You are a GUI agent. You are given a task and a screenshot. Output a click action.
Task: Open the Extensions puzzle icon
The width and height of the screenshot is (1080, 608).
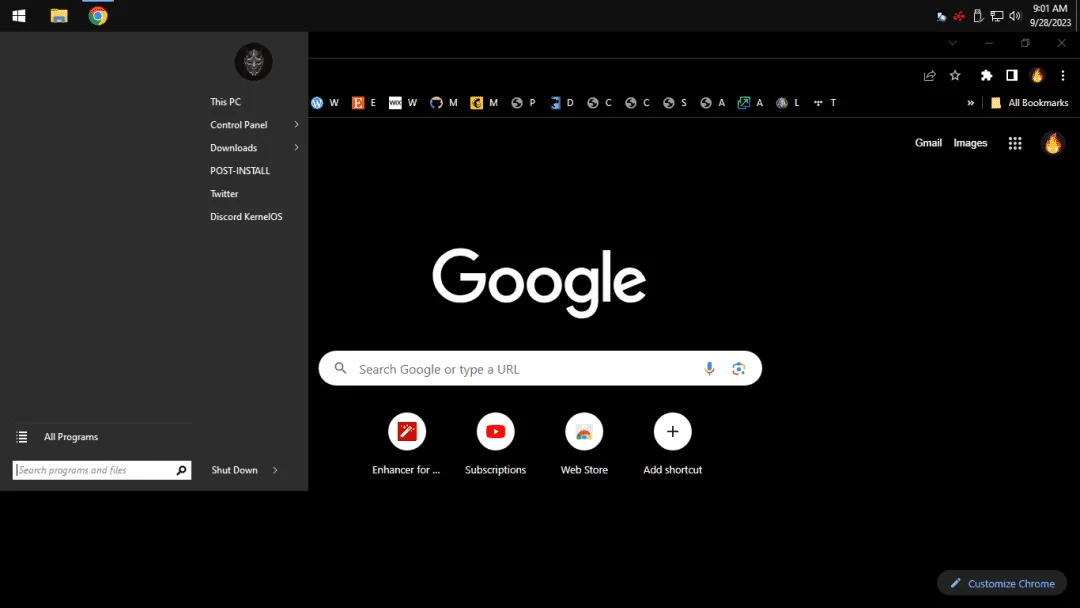tap(986, 76)
